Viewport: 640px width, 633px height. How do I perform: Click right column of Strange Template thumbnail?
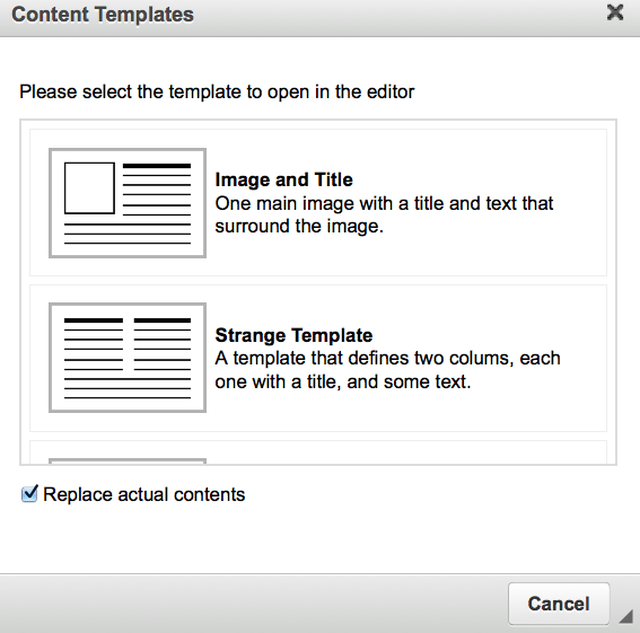[162, 345]
